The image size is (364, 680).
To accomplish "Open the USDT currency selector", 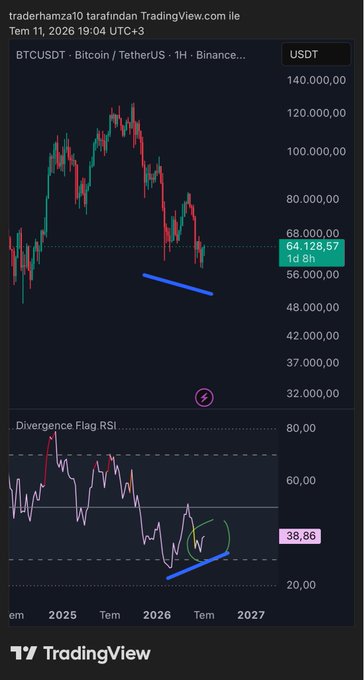I will point(316,55).
